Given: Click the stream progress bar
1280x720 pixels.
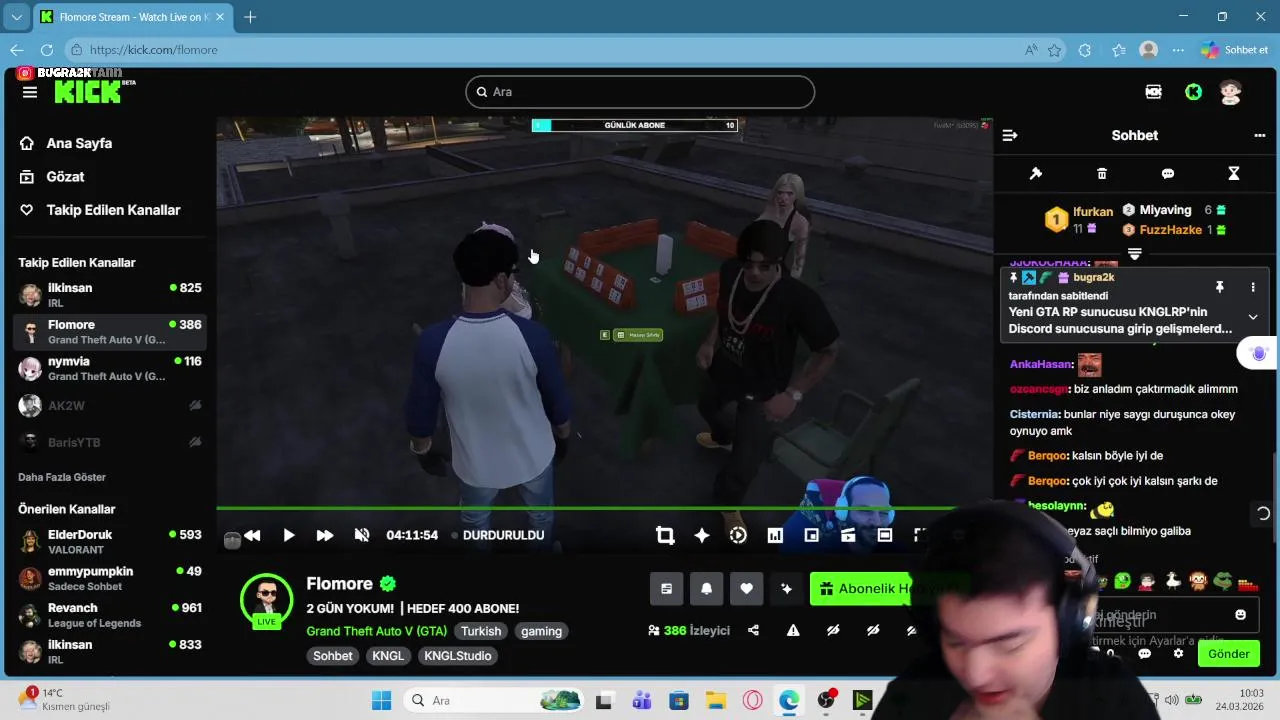Looking at the screenshot, I should [x=605, y=508].
